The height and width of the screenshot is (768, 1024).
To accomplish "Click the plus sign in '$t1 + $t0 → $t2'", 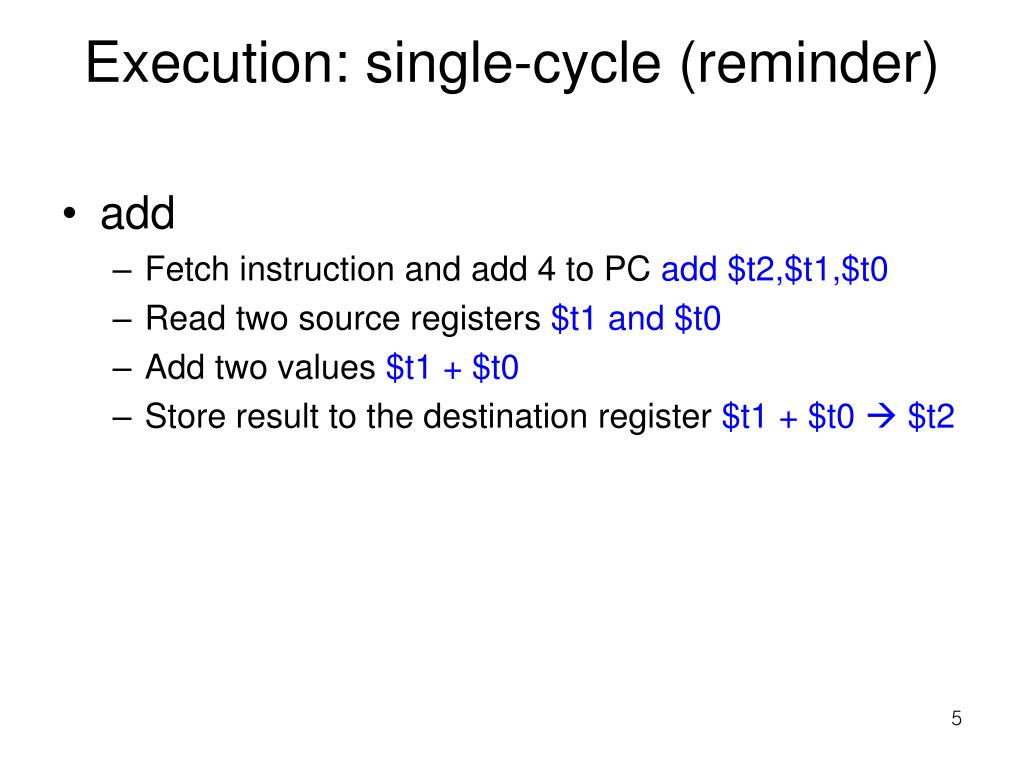I will tap(788, 419).
